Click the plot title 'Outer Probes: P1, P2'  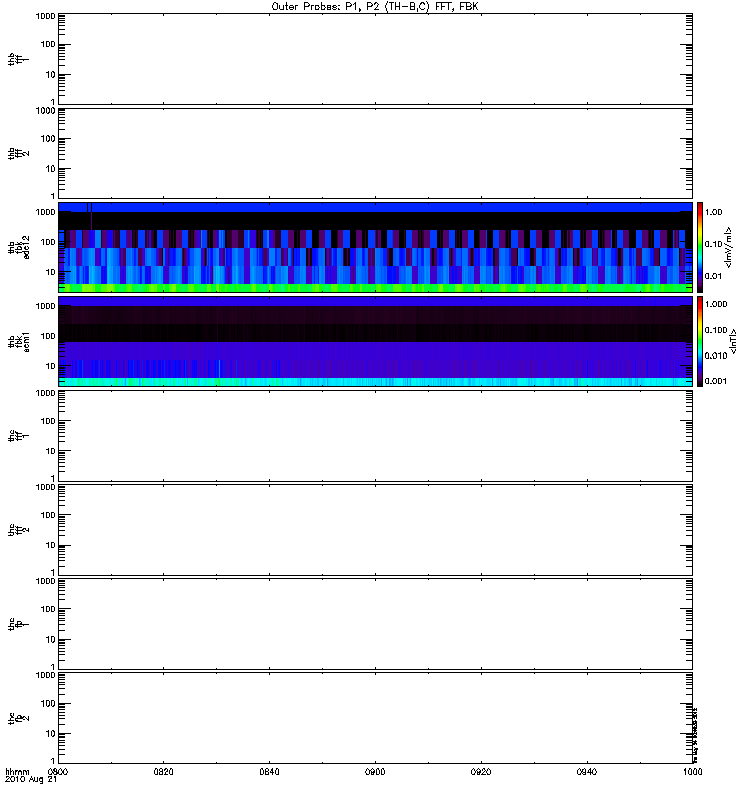click(374, 6)
